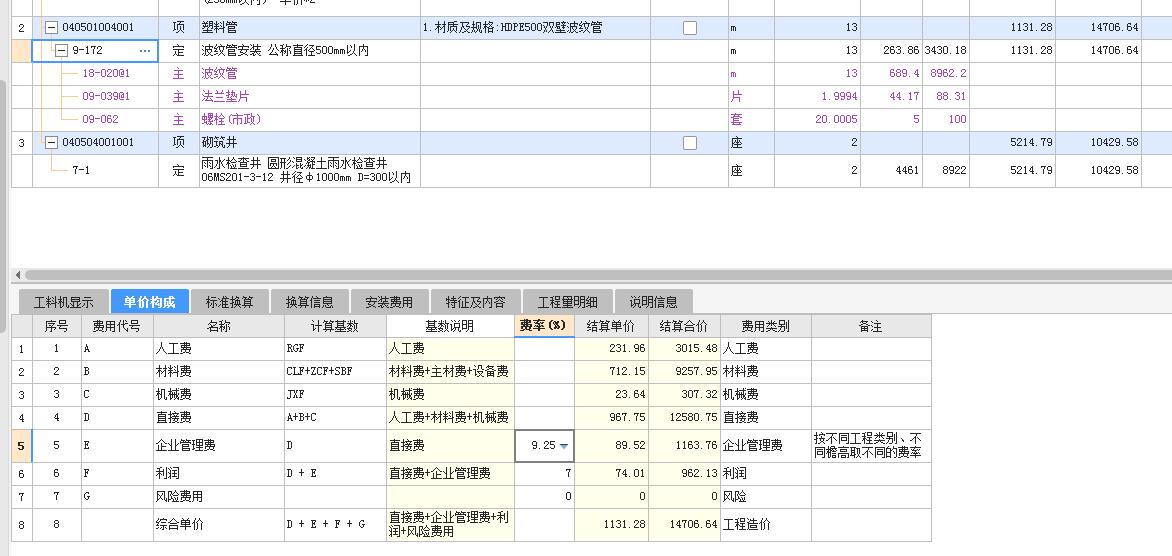
Task: Open the 特征及内容 tab
Action: [x=475, y=302]
